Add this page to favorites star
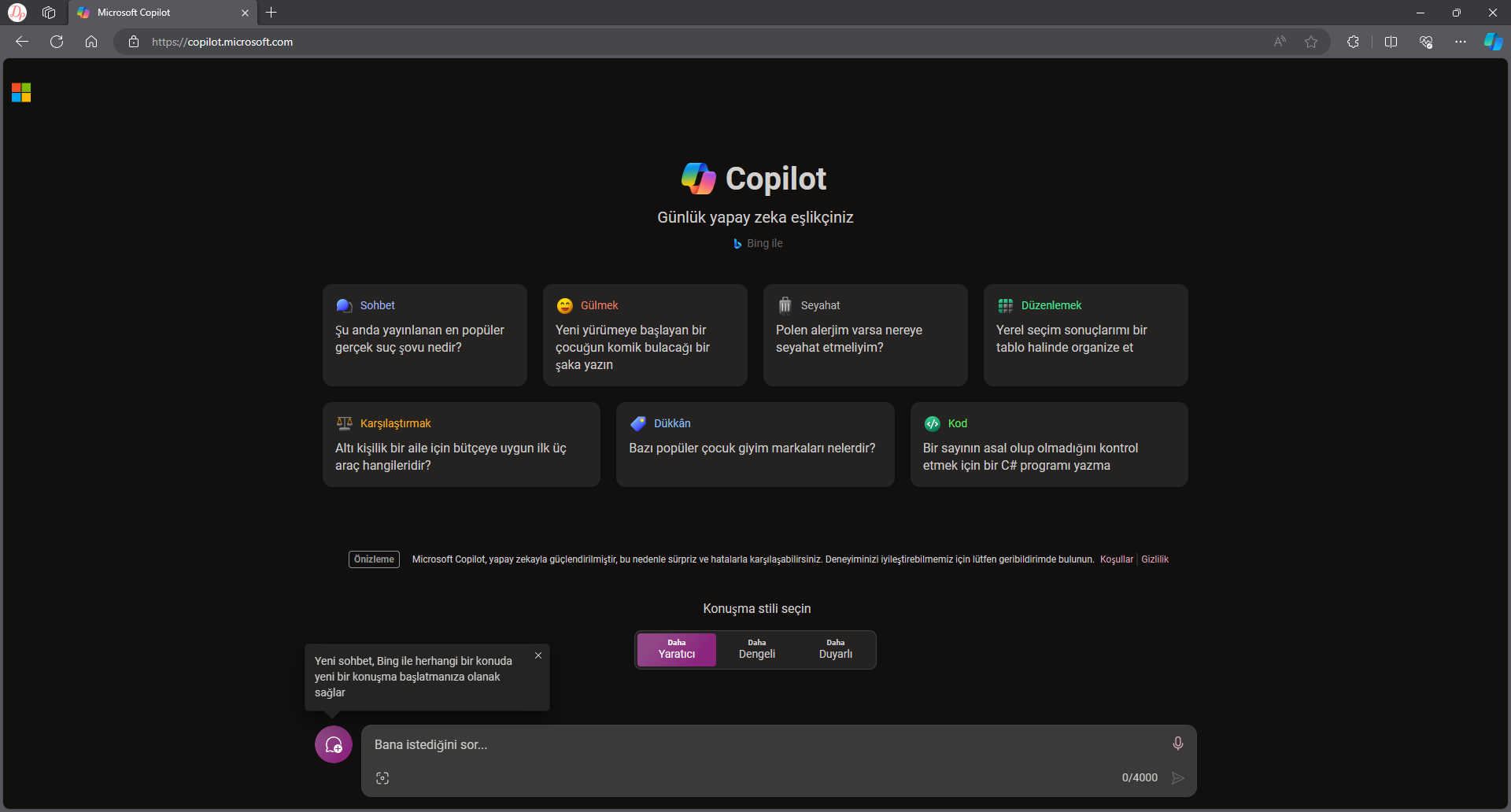 click(1311, 42)
